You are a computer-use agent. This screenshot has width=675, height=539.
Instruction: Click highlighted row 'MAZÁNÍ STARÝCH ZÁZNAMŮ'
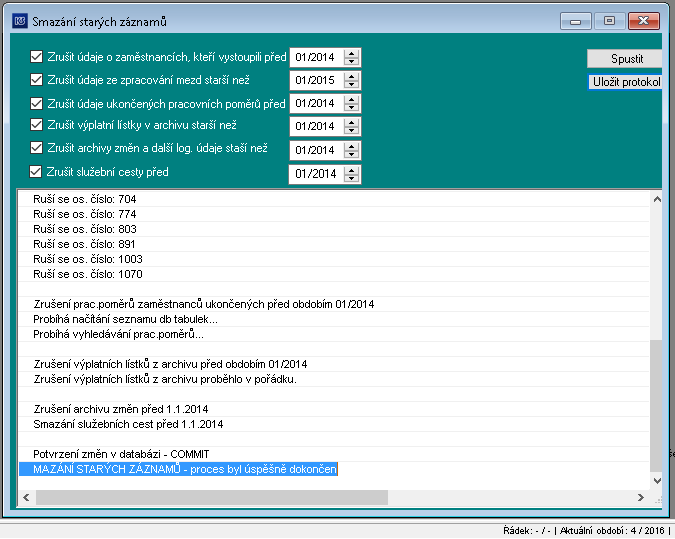point(179,469)
